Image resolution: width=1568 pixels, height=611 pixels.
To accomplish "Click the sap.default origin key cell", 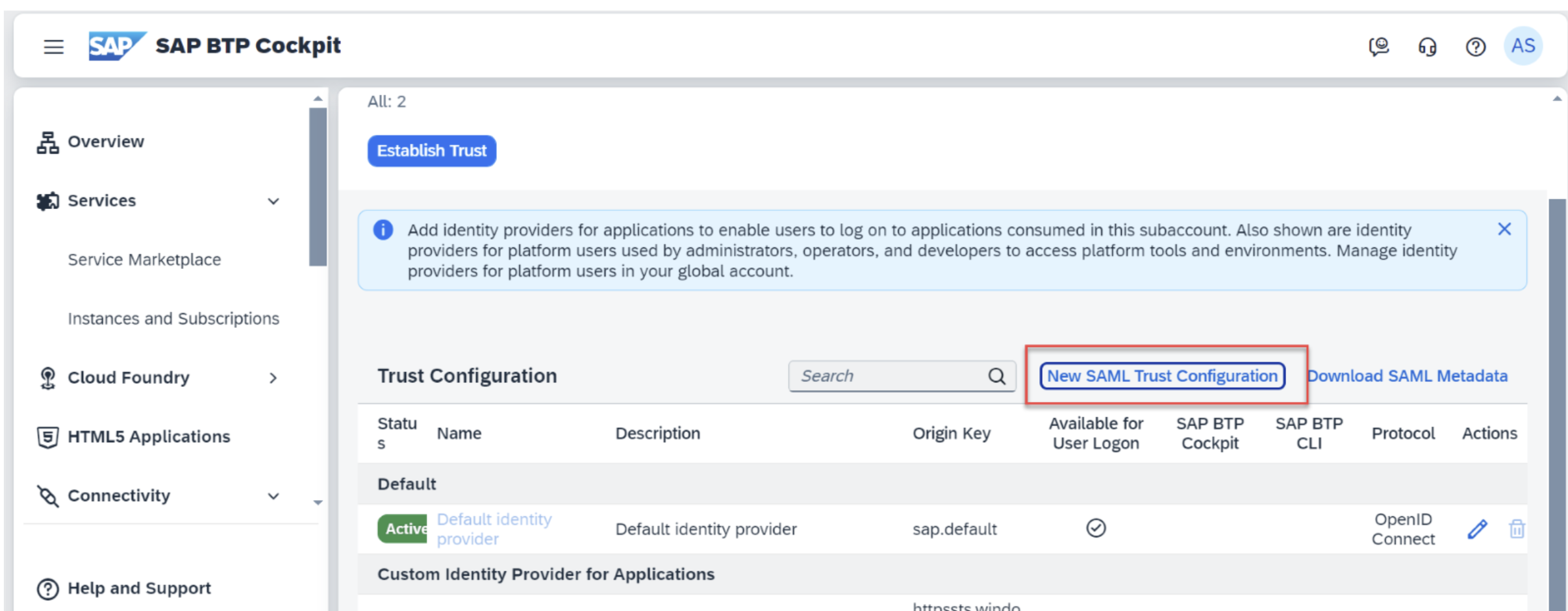I will pos(954,529).
